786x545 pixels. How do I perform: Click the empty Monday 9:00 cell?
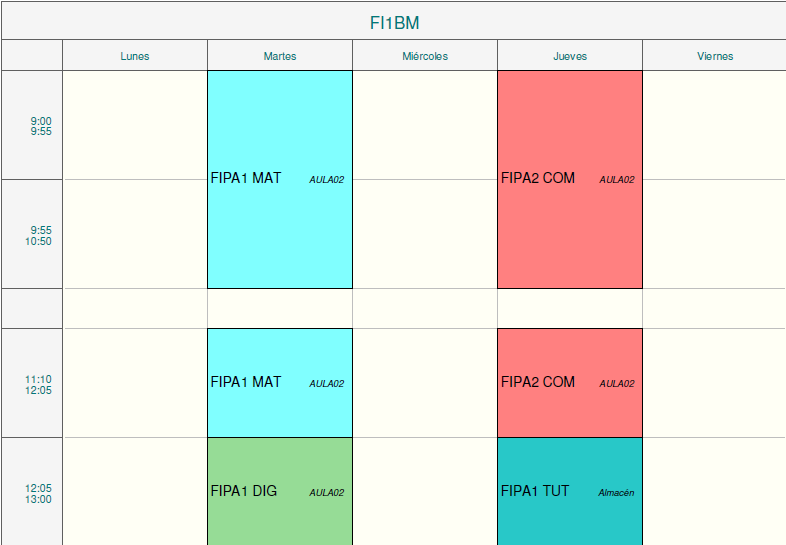pos(134,125)
